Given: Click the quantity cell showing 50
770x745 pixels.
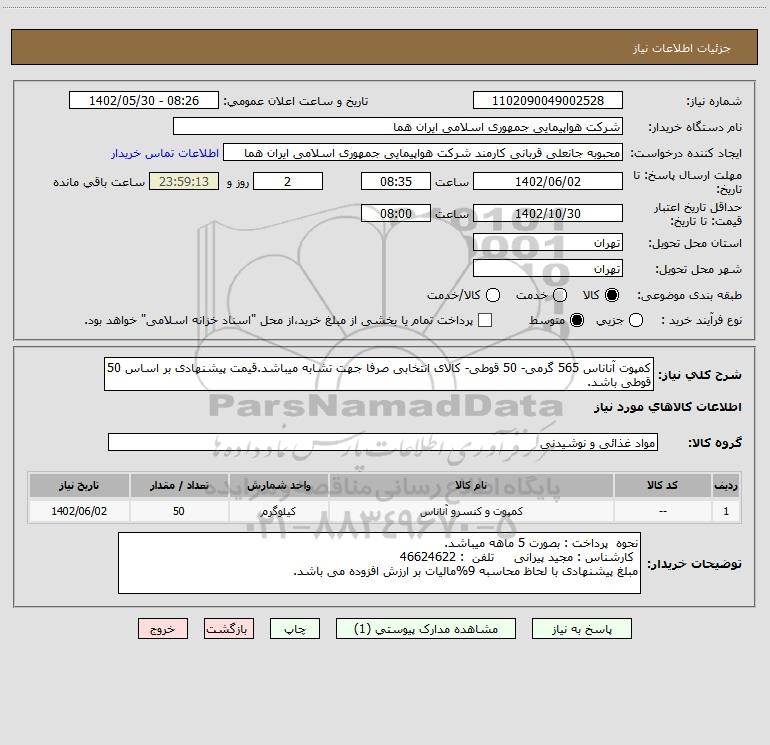Looking at the screenshot, I should [x=179, y=511].
